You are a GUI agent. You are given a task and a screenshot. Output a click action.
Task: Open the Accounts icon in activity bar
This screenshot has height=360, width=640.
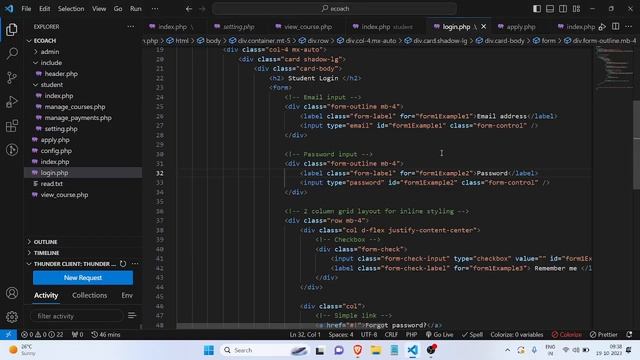(12, 293)
